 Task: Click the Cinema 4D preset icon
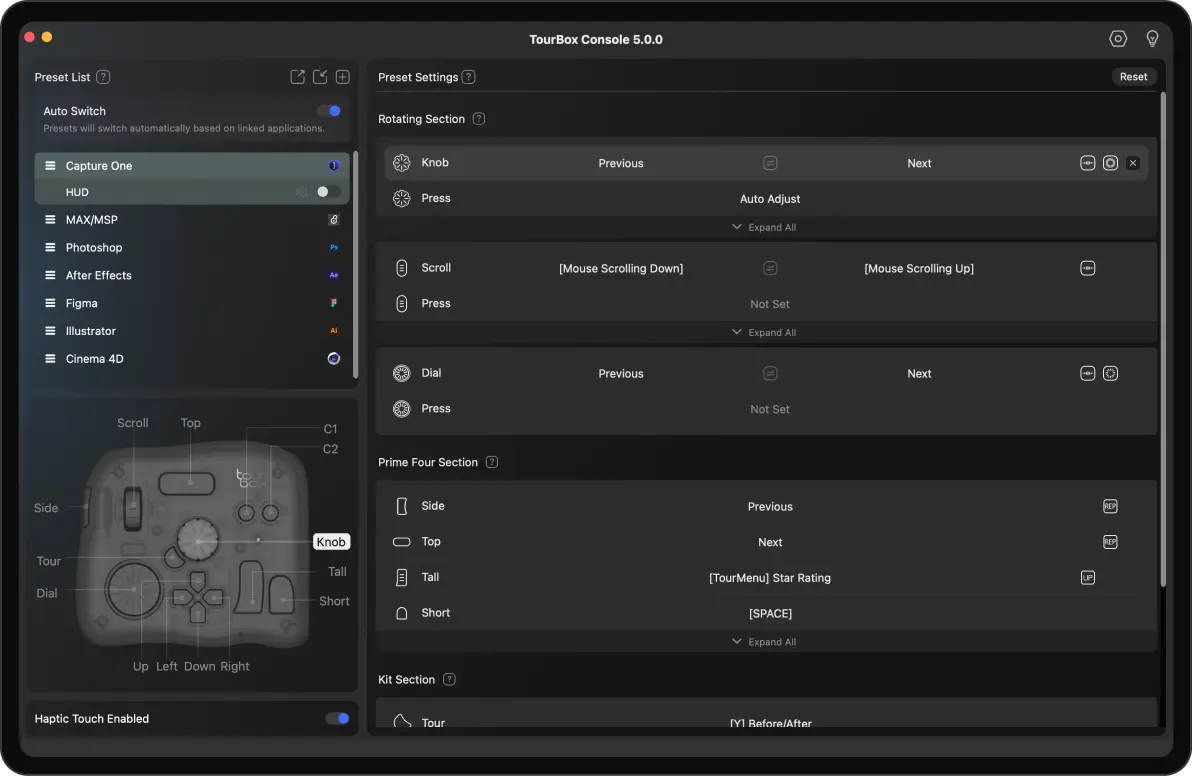click(x=333, y=358)
